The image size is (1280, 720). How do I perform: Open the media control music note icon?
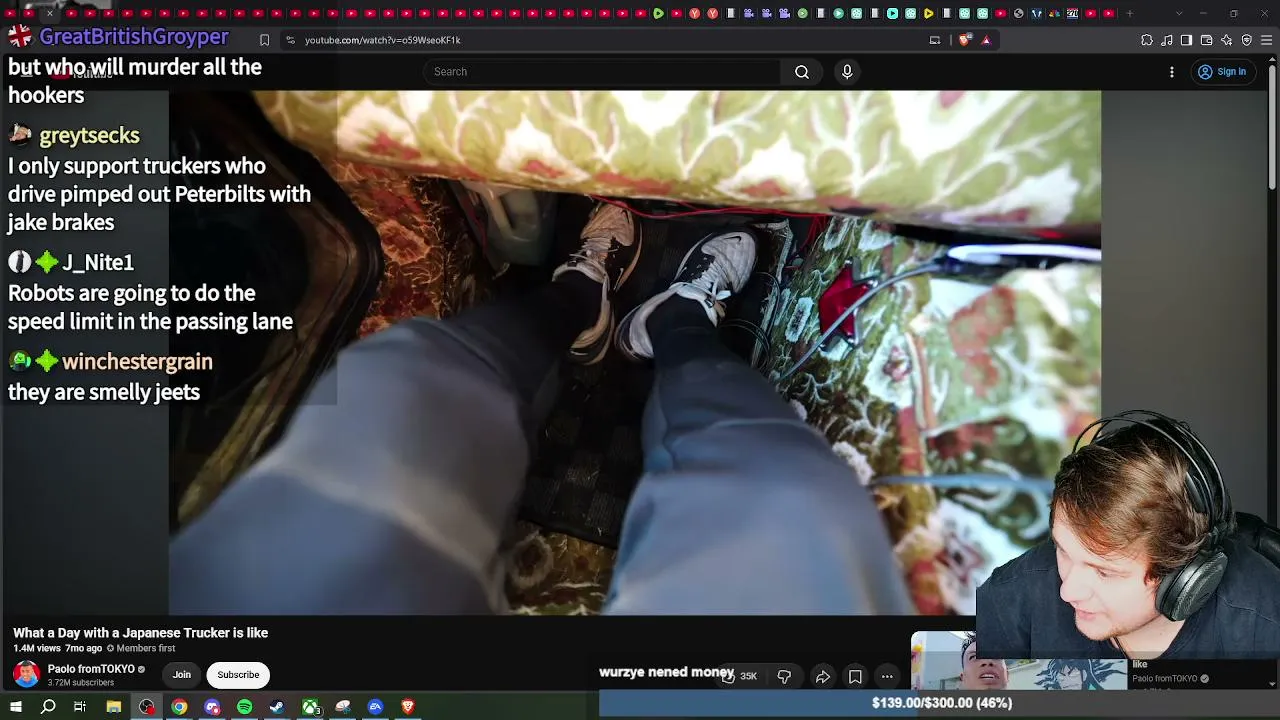click(x=1167, y=40)
